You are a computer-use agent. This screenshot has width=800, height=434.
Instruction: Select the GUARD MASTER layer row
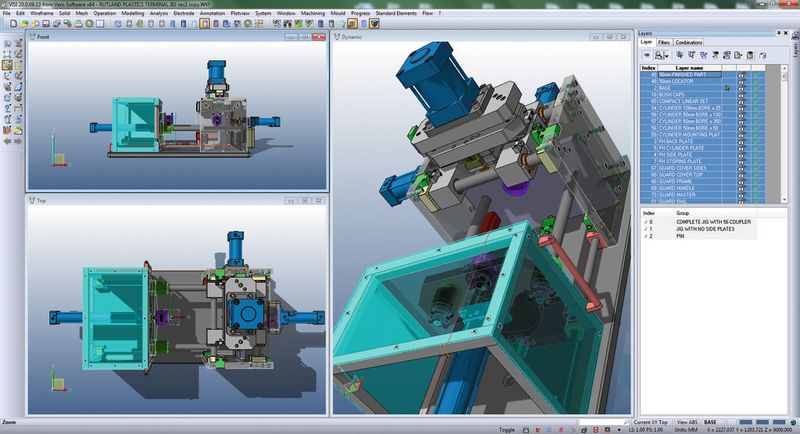coord(703,194)
